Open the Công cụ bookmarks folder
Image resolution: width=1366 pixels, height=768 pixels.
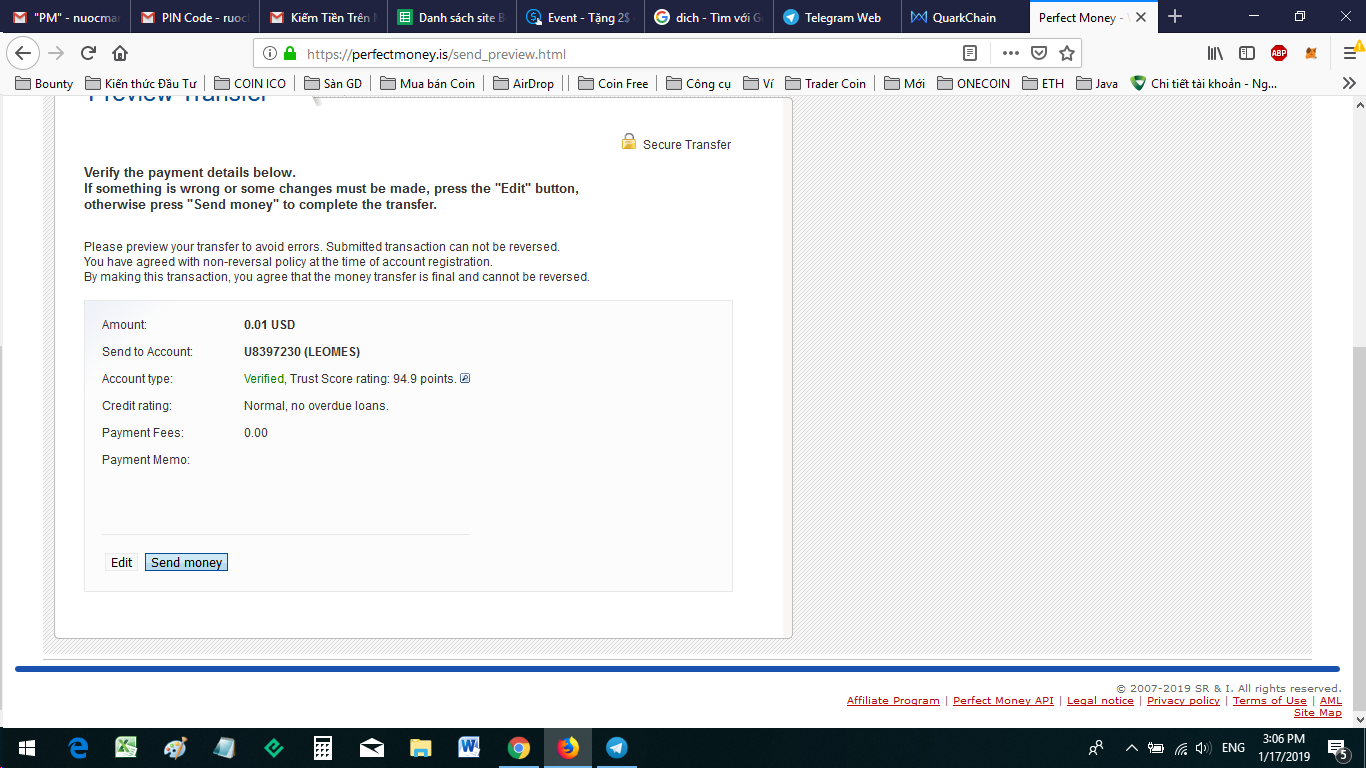[698, 84]
